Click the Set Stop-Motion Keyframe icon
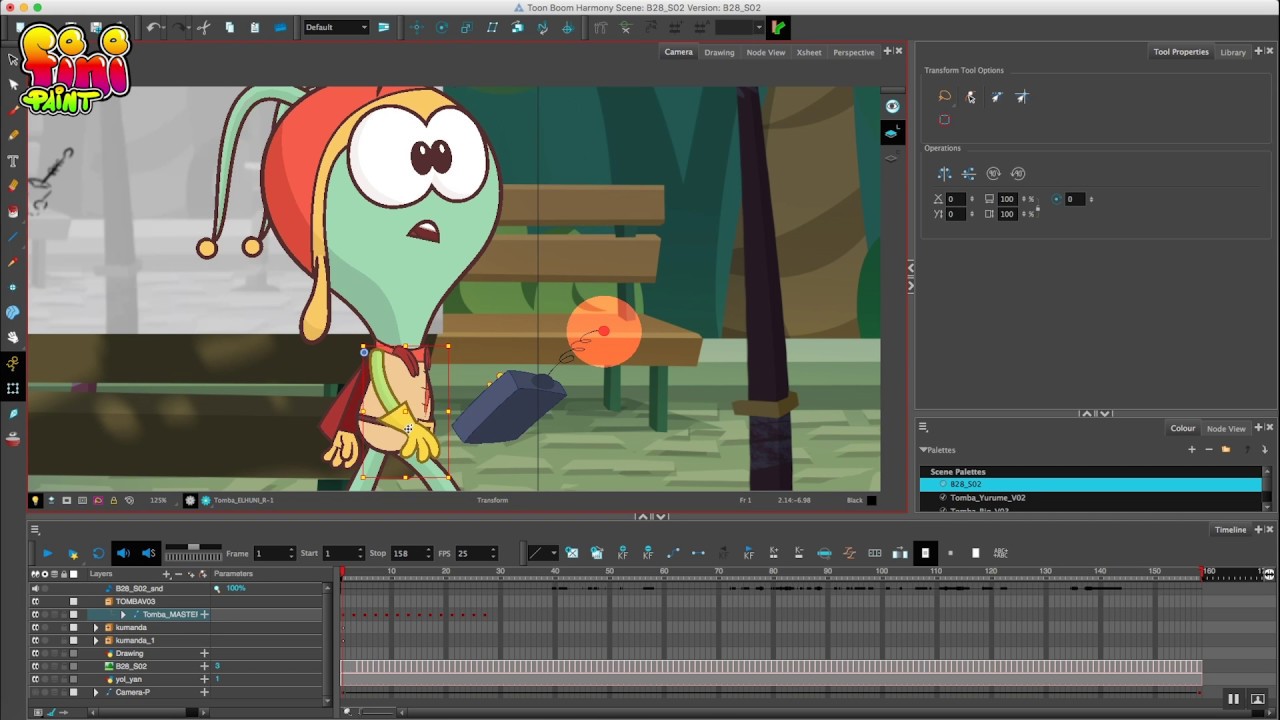 tap(698, 553)
